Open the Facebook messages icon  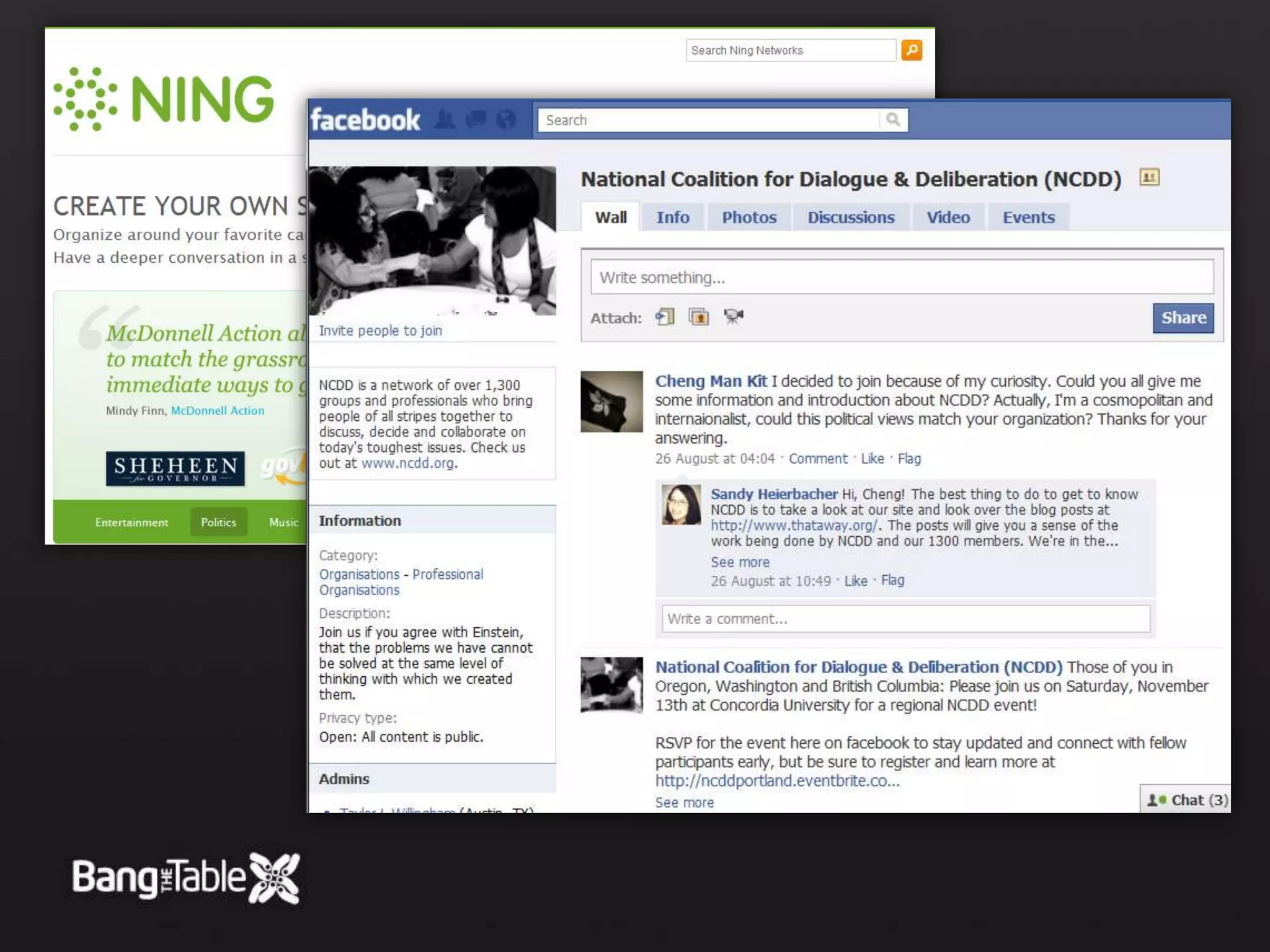point(476,119)
